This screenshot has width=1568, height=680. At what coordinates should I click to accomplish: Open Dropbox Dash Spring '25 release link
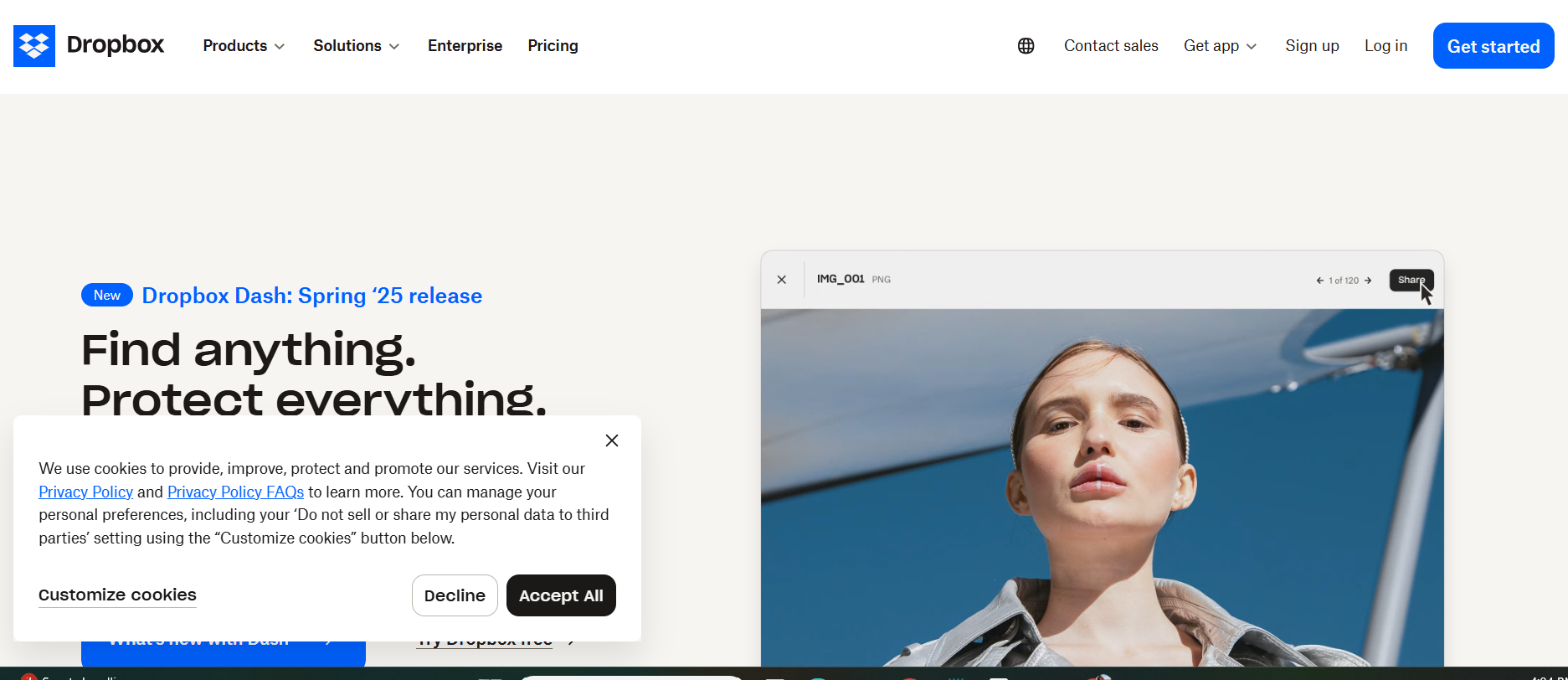pyautogui.click(x=311, y=296)
